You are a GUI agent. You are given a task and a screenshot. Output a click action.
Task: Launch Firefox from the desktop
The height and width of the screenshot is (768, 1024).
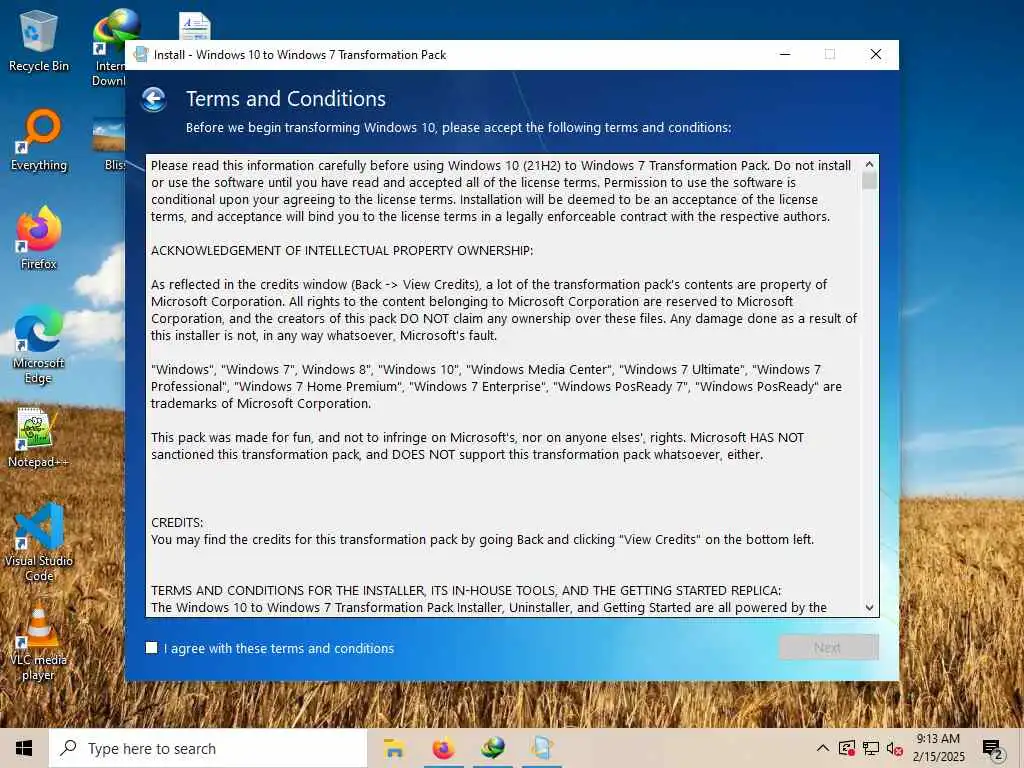(39, 238)
